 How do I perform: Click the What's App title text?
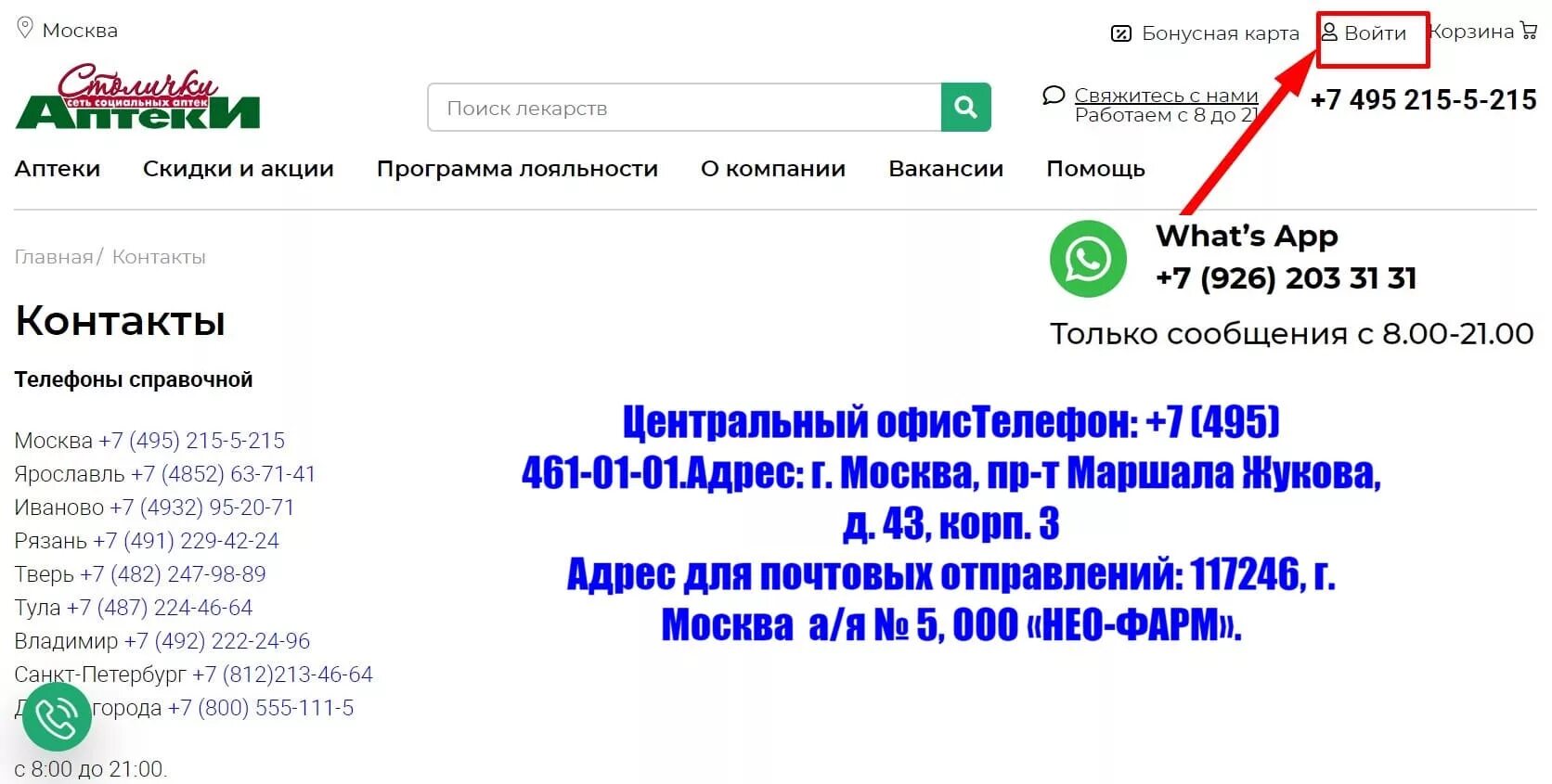[1247, 237]
